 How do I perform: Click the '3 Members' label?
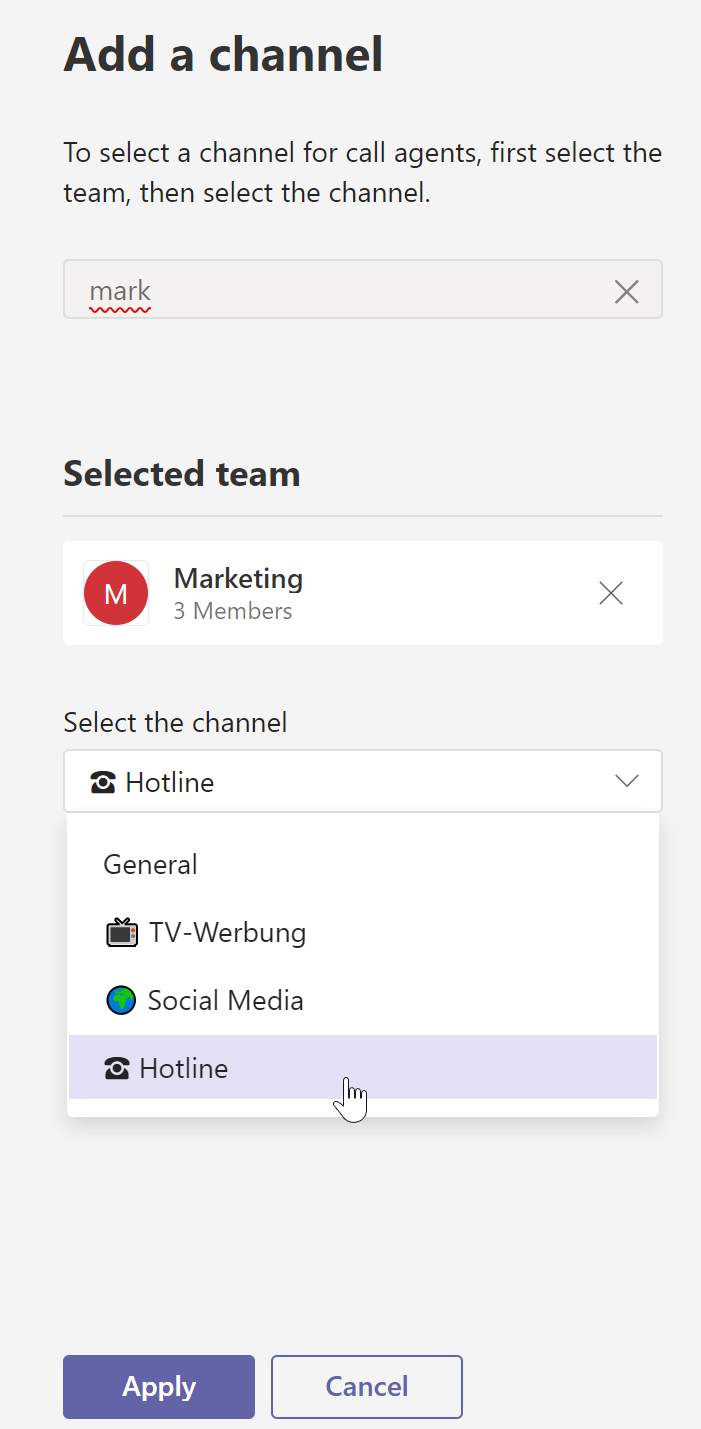[x=233, y=611]
